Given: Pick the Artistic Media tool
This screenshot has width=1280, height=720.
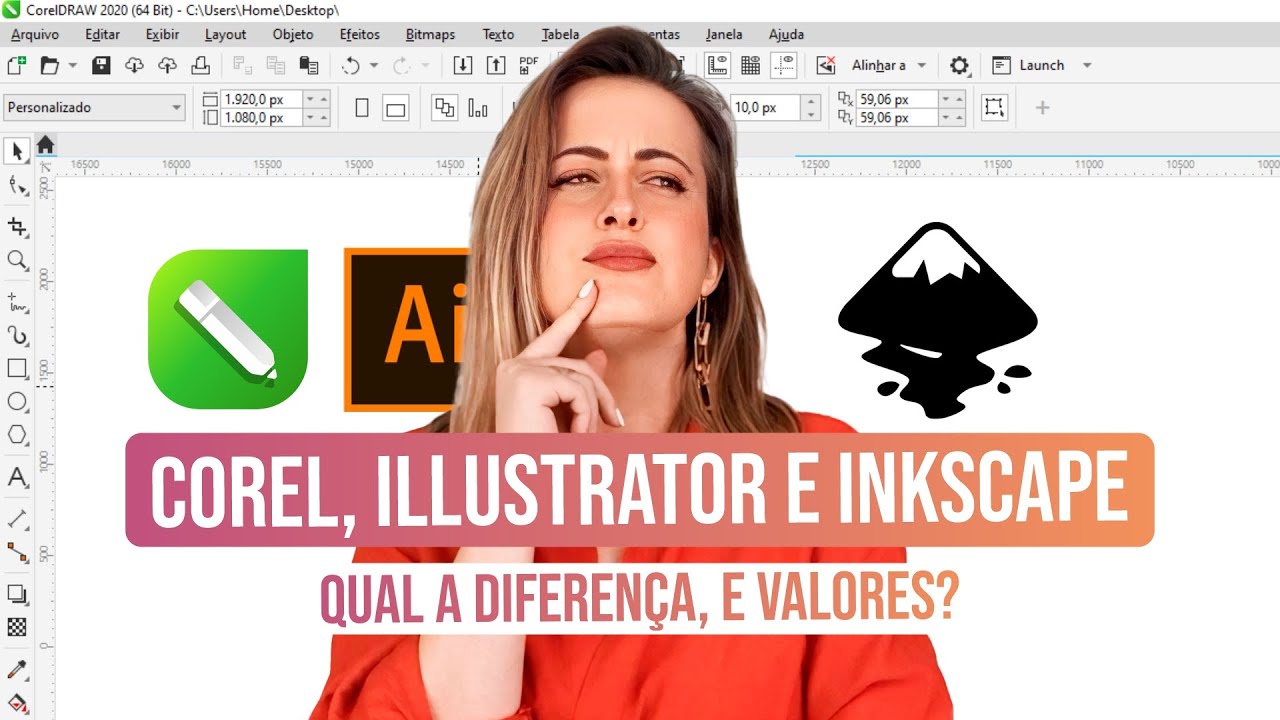Looking at the screenshot, I should 17,335.
